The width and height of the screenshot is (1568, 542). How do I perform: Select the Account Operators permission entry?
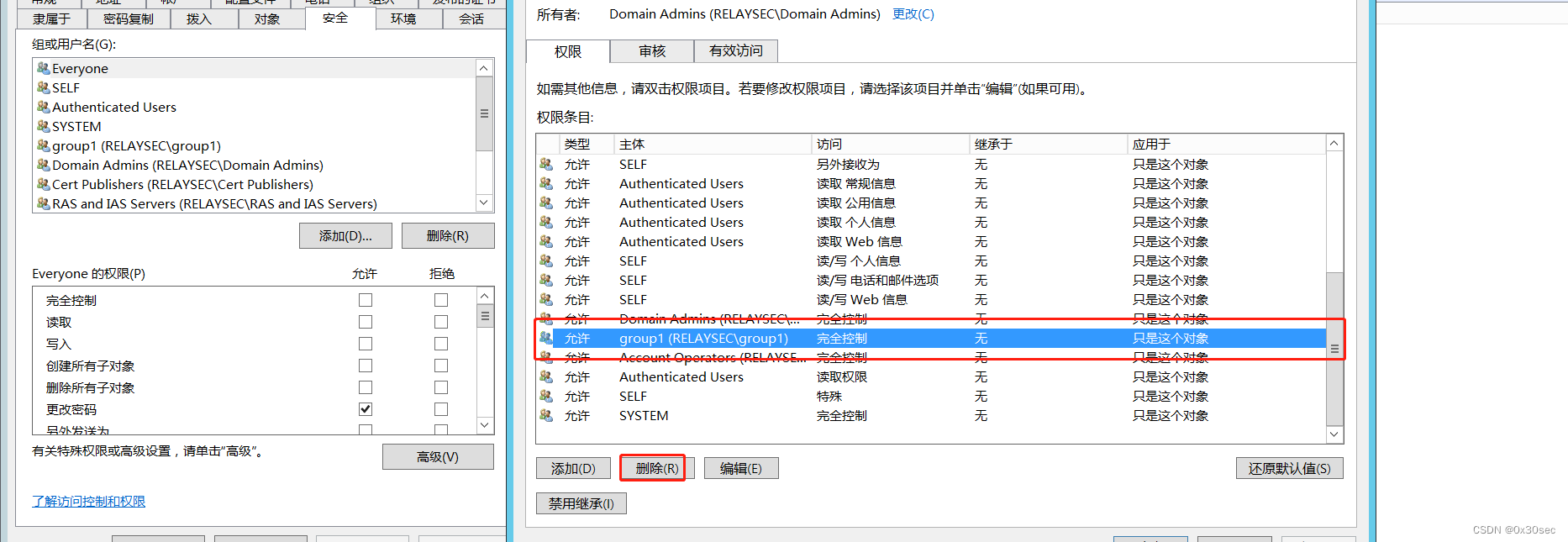[931, 357]
